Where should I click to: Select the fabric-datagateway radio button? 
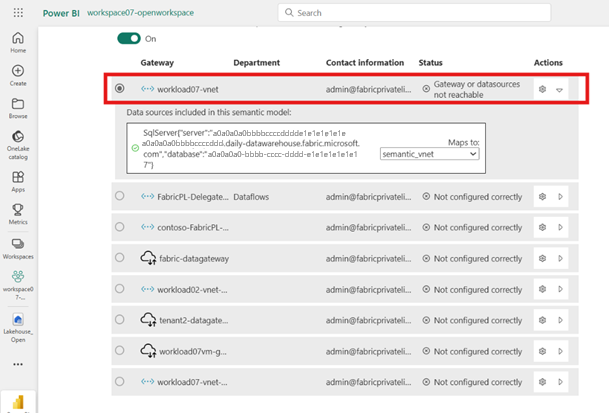pyautogui.click(x=120, y=258)
